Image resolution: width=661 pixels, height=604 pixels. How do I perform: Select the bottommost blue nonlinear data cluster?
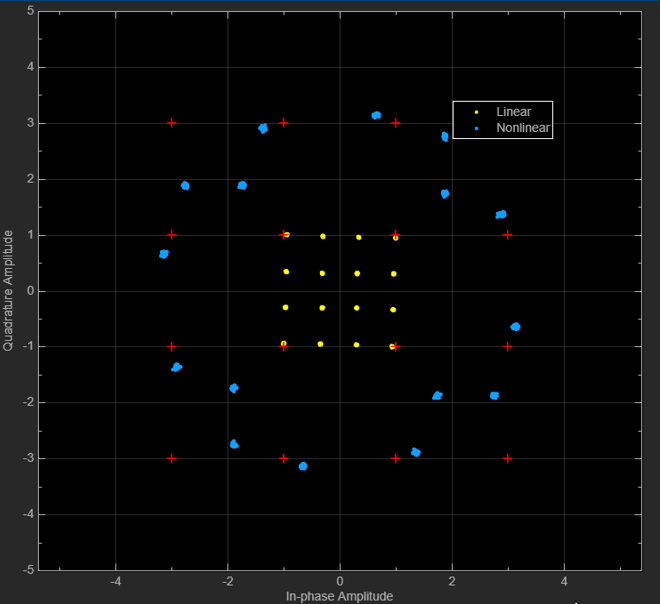(x=303, y=466)
